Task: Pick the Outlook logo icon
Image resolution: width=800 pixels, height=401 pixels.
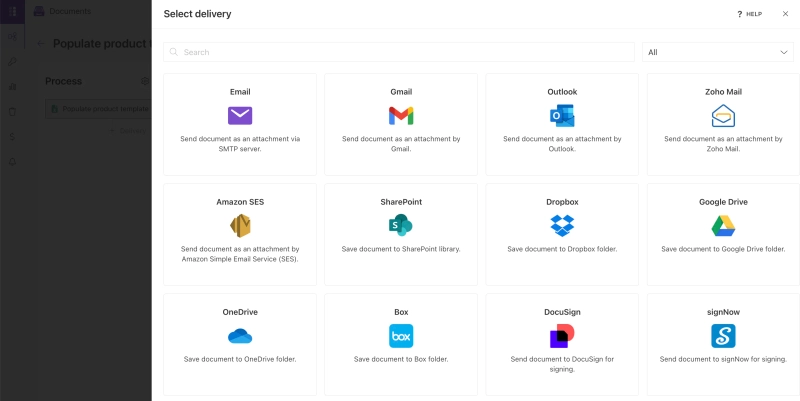Action: pos(562,116)
